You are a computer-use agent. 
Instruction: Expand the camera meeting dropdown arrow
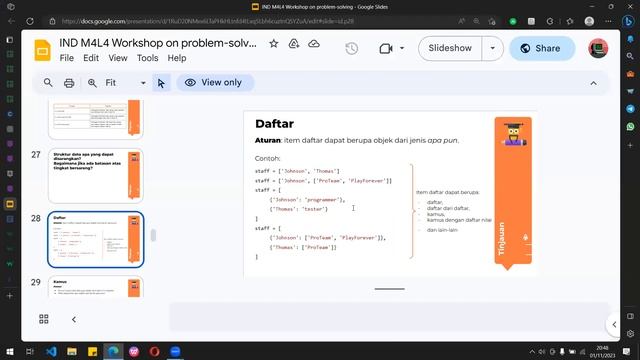pyautogui.click(x=402, y=48)
